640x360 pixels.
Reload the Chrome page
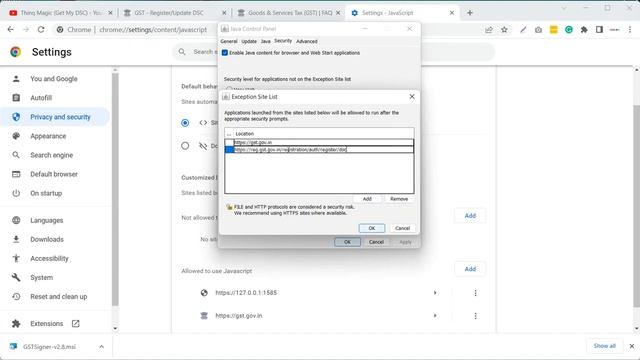[41, 29]
